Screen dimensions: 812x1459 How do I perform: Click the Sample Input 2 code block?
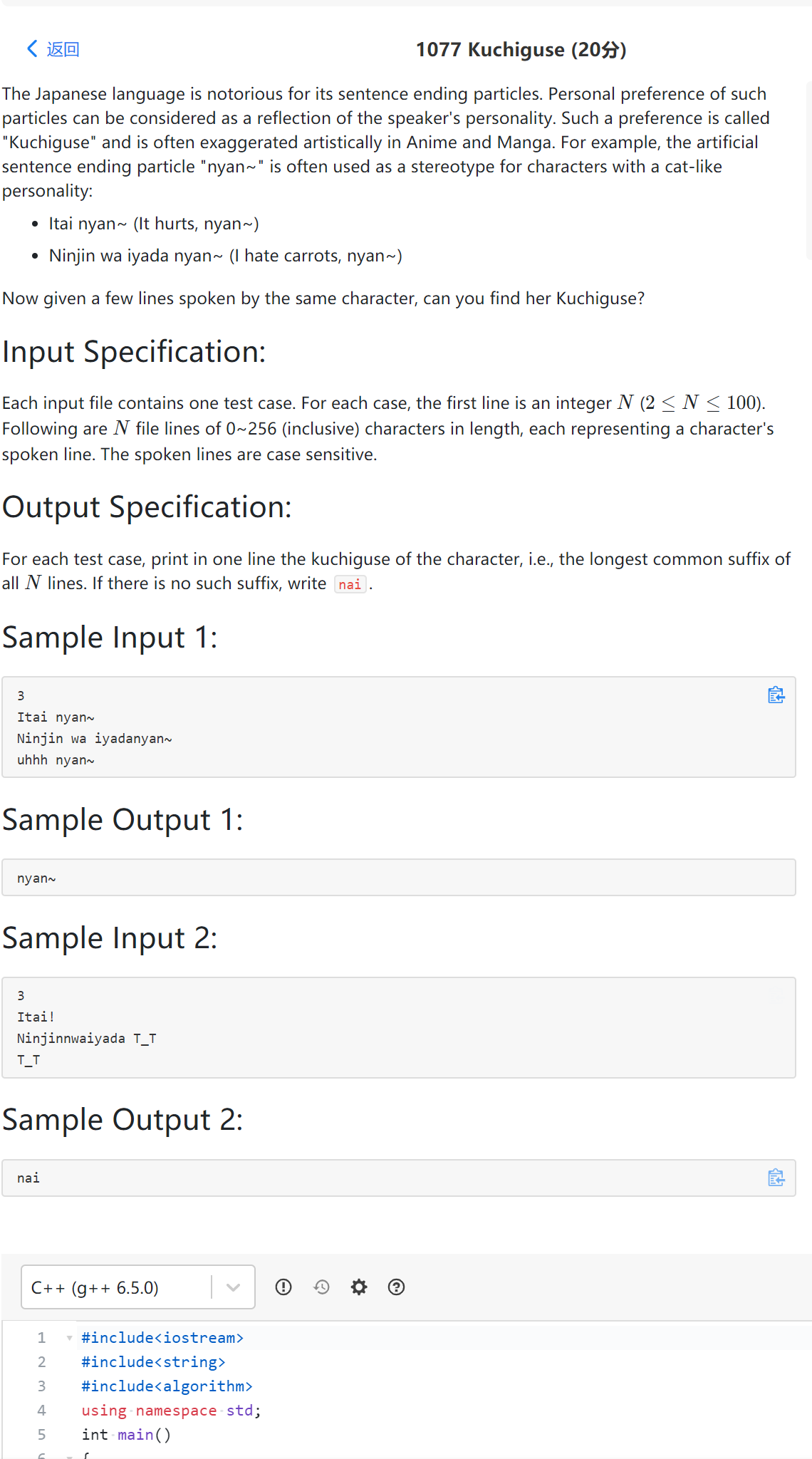coord(399,1027)
